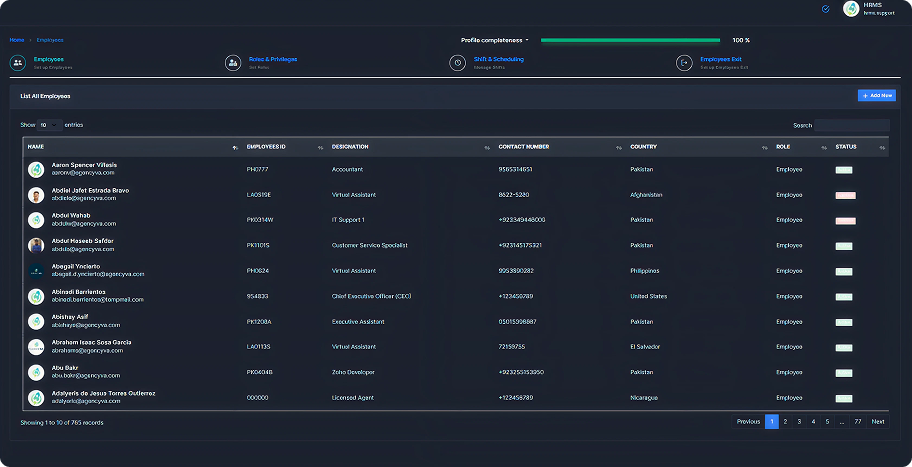The width and height of the screenshot is (912, 467).
Task: Click status badge for Aaron Spencer Villasis
Action: click(x=844, y=170)
